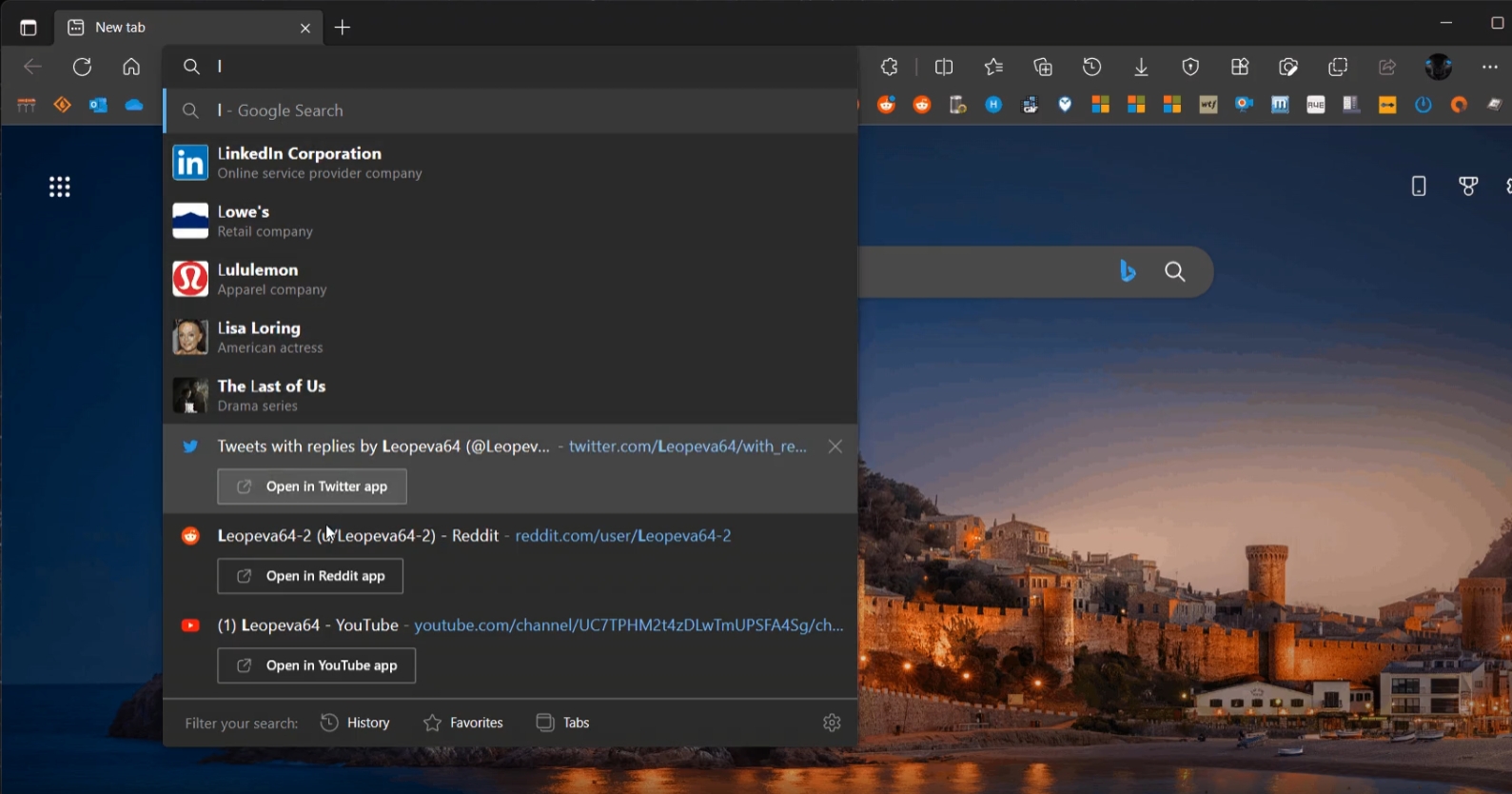This screenshot has height=794, width=1512.
Task: Filter search by Tabs
Action: (562, 723)
